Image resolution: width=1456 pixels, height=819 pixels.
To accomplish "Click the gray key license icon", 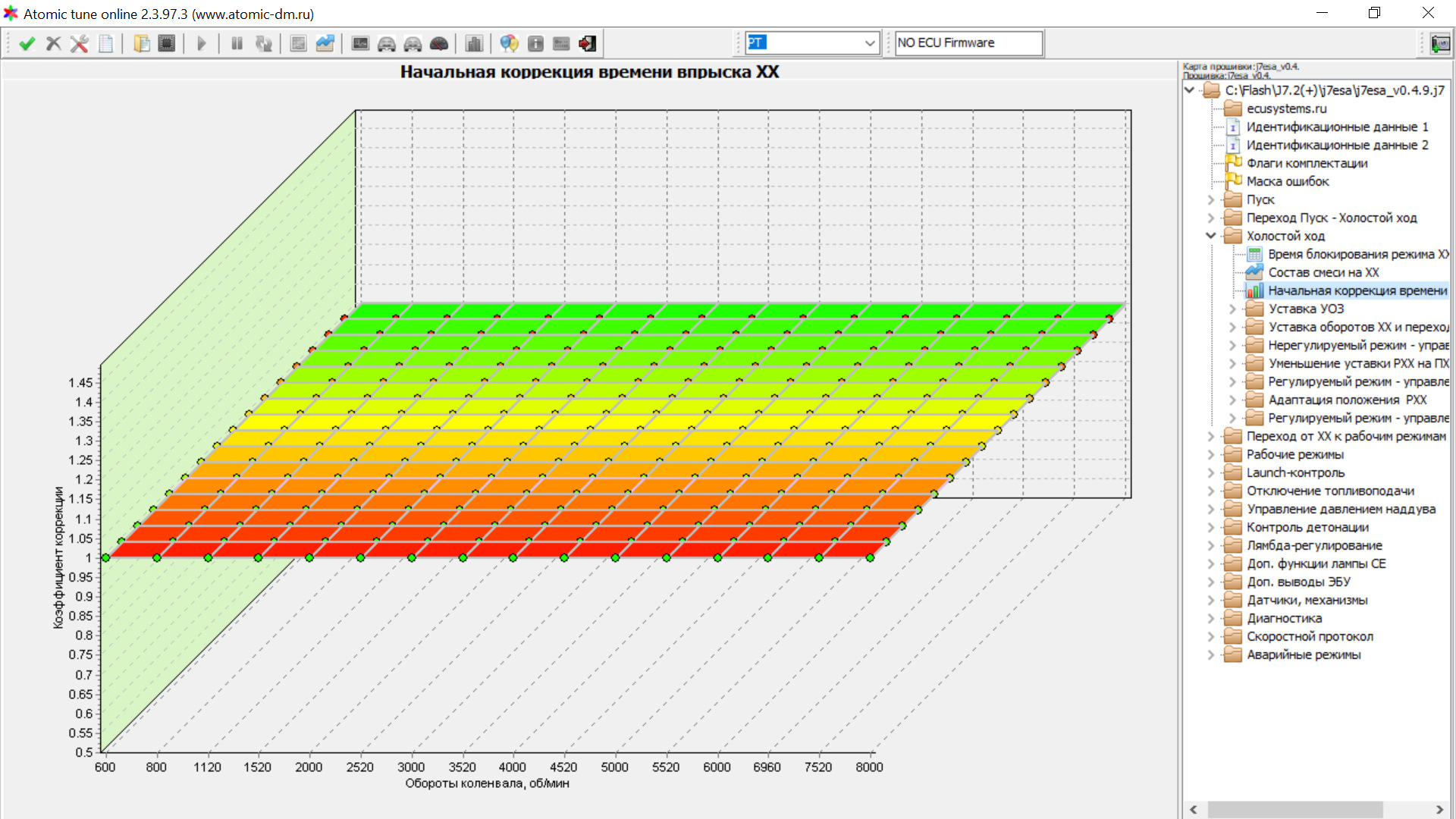I will tap(561, 43).
